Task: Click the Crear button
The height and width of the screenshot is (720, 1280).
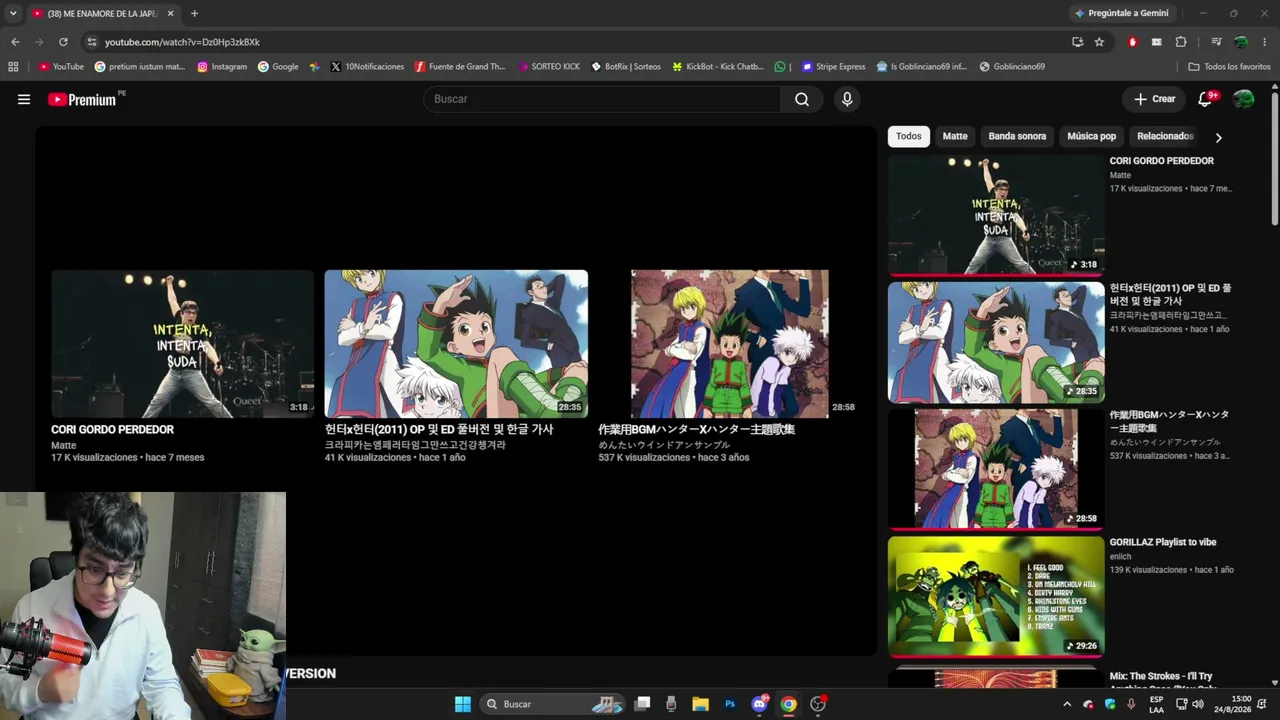Action: (1154, 99)
